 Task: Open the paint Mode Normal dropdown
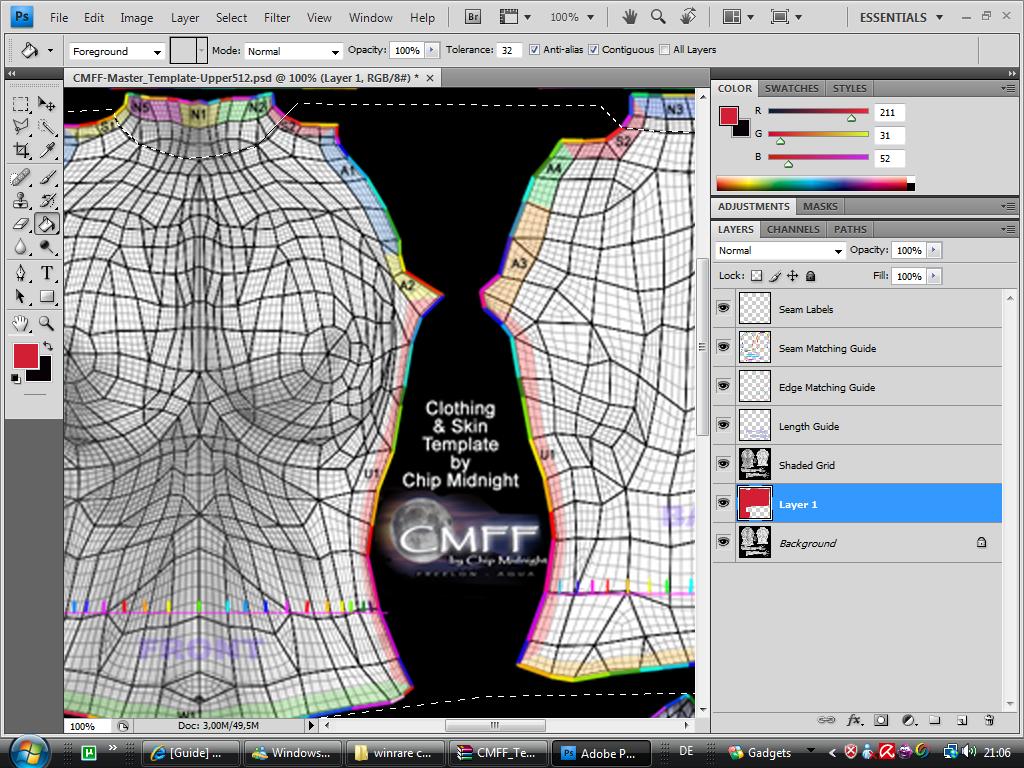click(293, 51)
